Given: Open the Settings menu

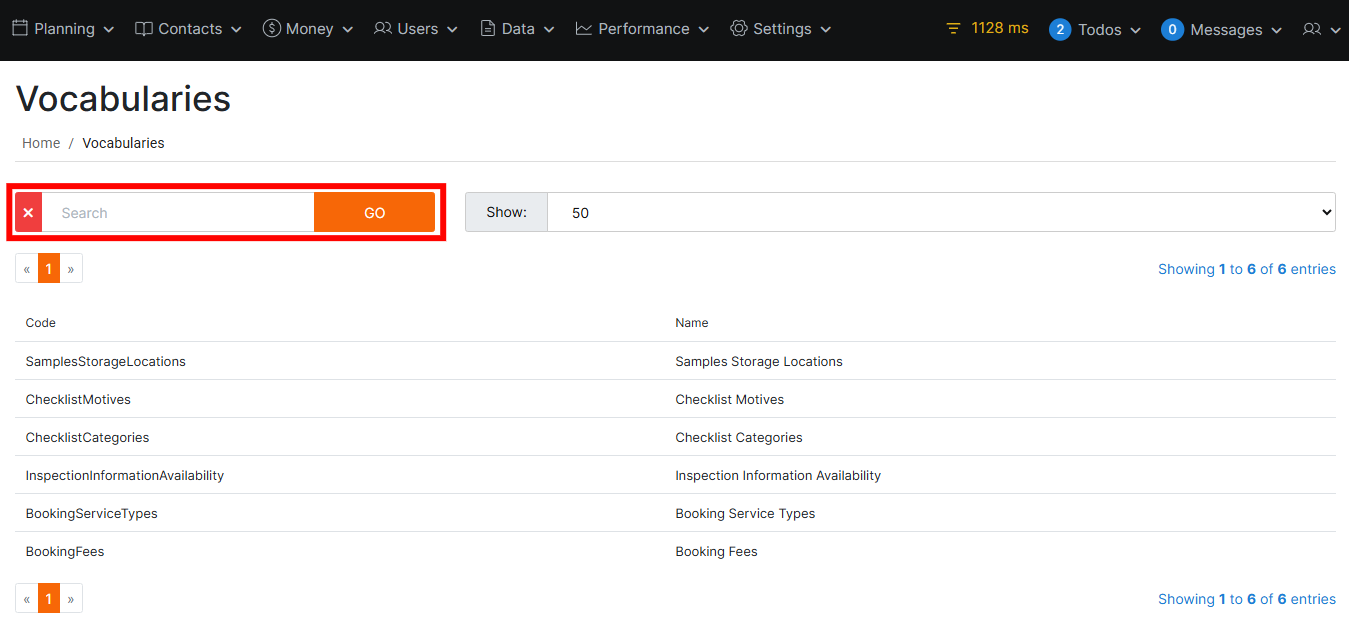Looking at the screenshot, I should point(781,29).
